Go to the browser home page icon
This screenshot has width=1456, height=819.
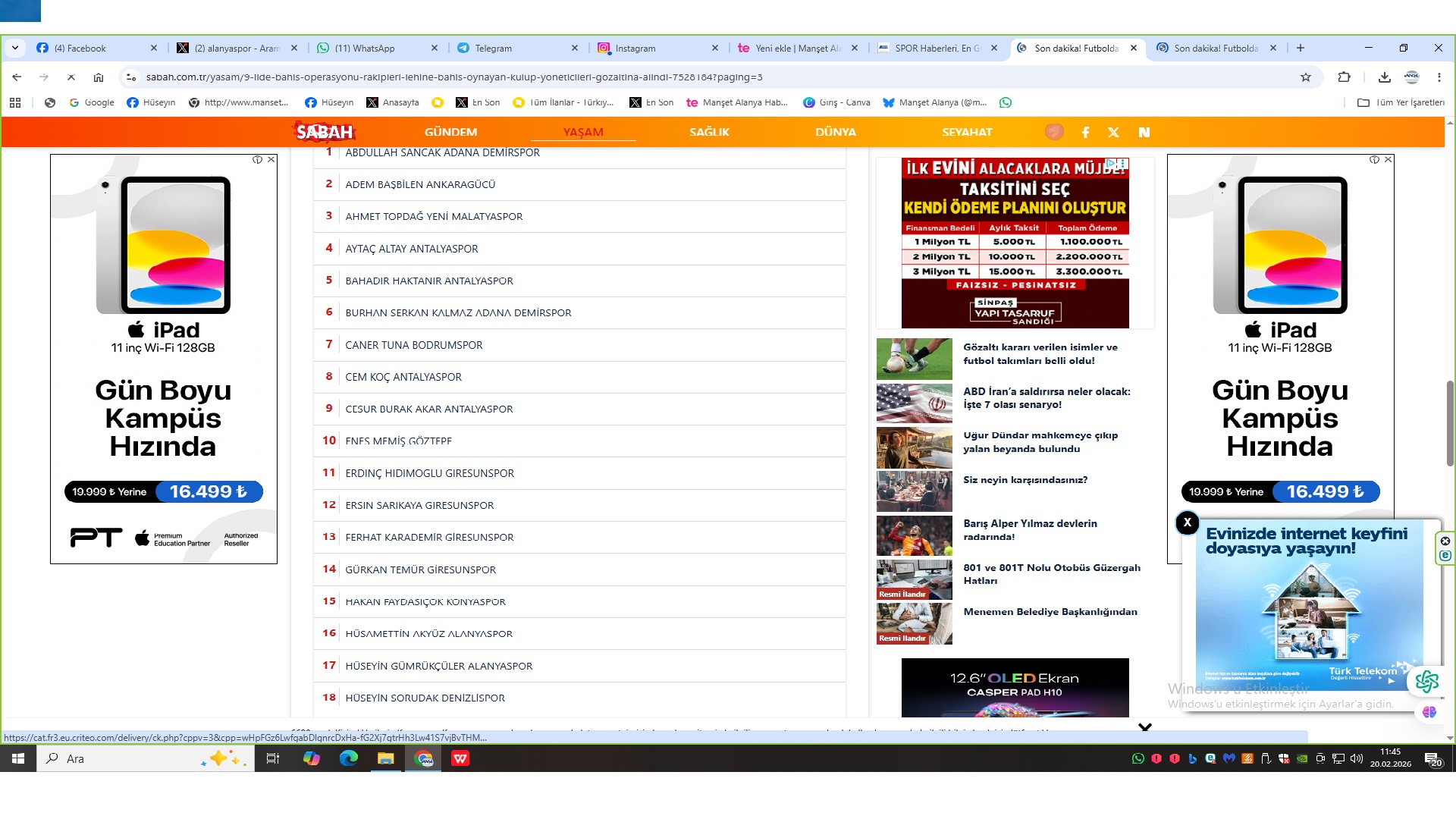point(99,77)
